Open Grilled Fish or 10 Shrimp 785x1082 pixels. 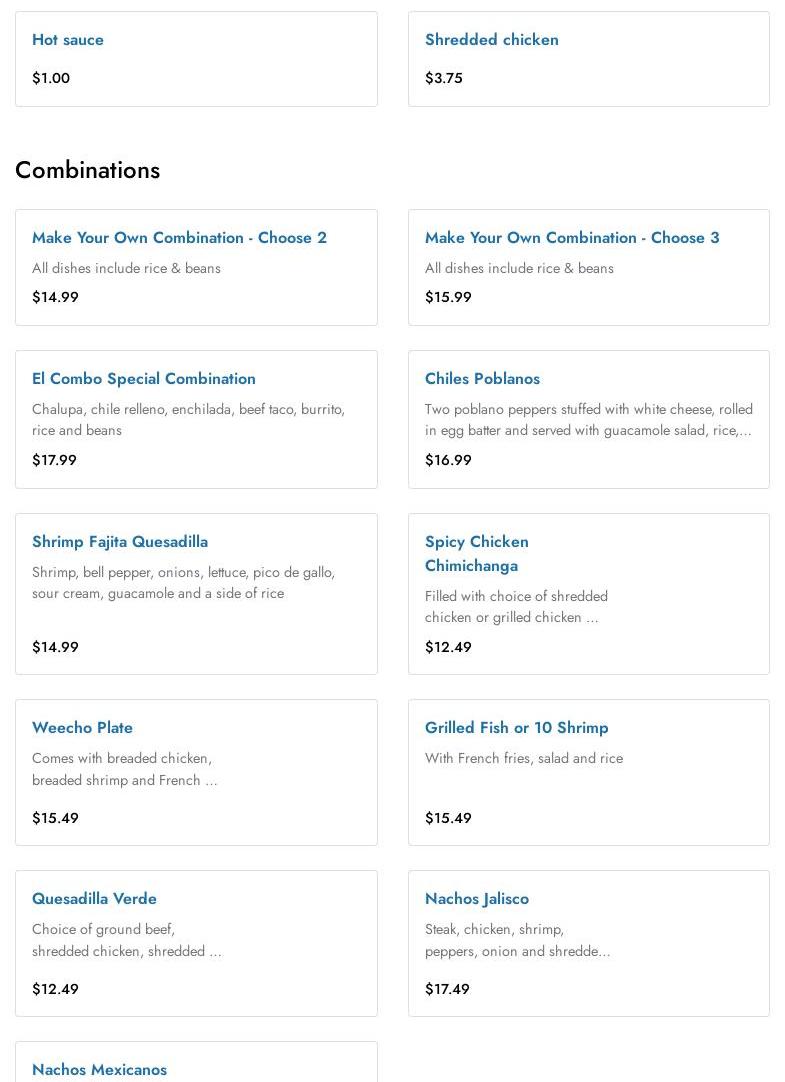click(x=516, y=728)
